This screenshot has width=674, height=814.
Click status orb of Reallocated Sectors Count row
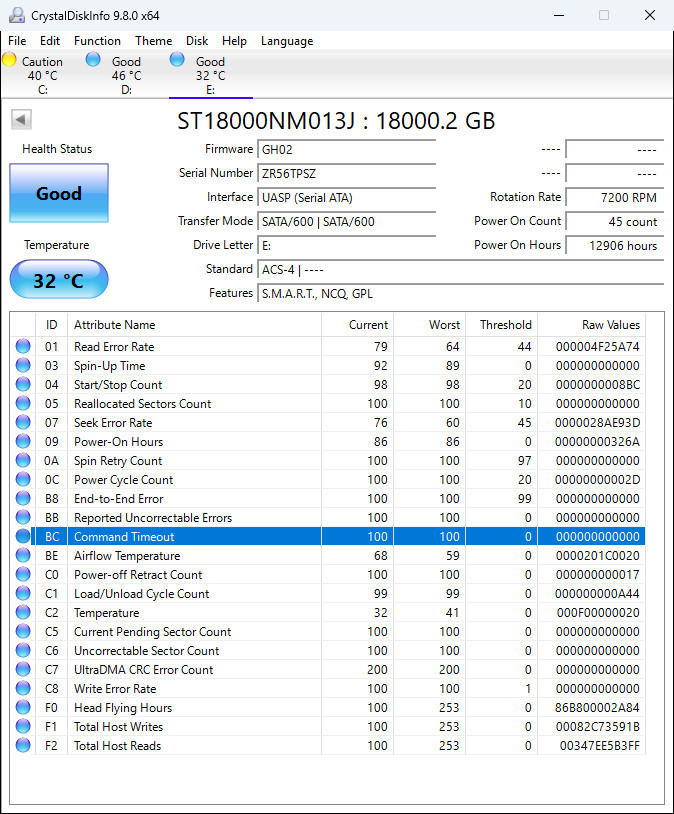[x=23, y=403]
